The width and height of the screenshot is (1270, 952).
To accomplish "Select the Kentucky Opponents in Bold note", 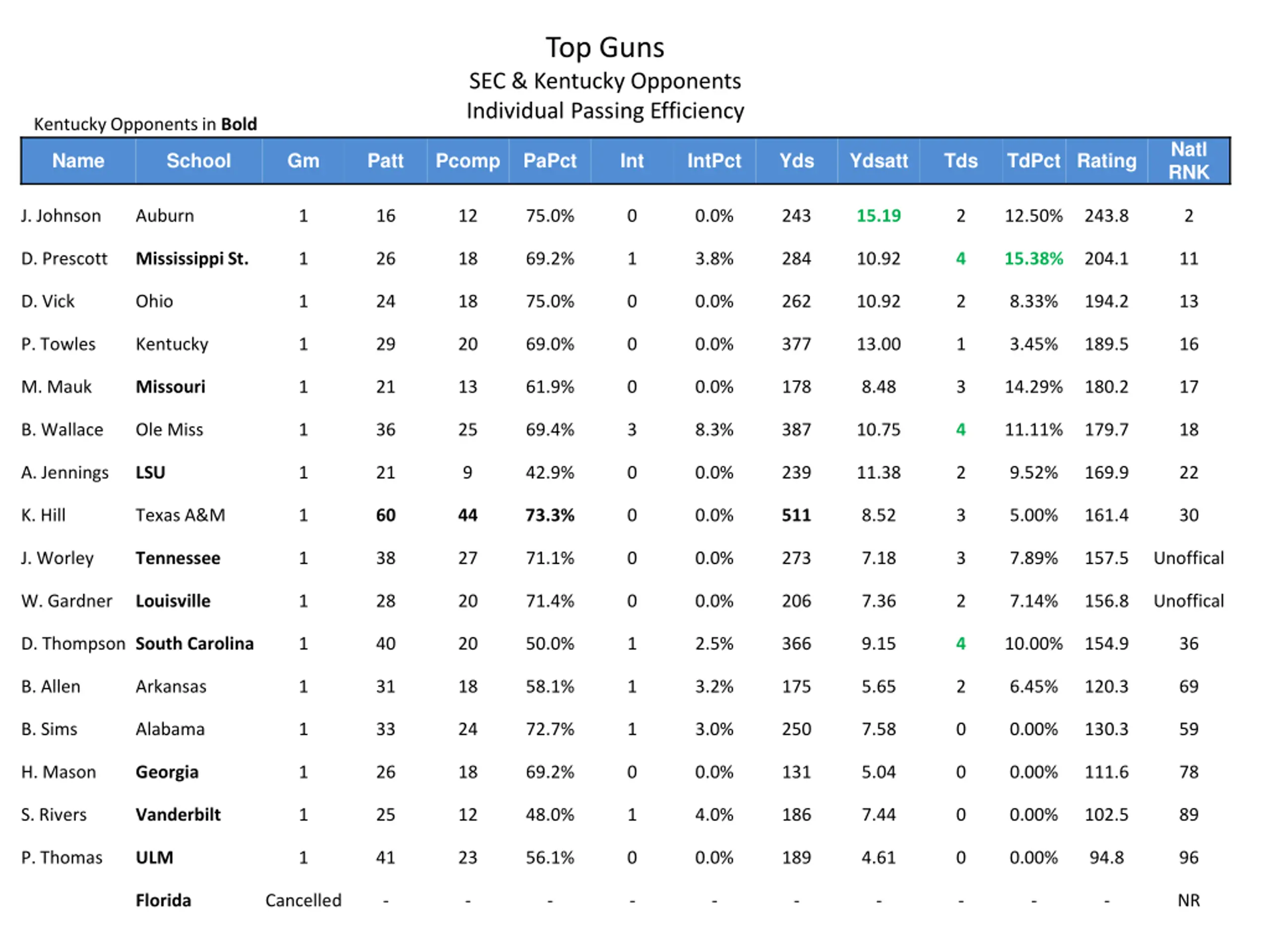I will [x=145, y=124].
